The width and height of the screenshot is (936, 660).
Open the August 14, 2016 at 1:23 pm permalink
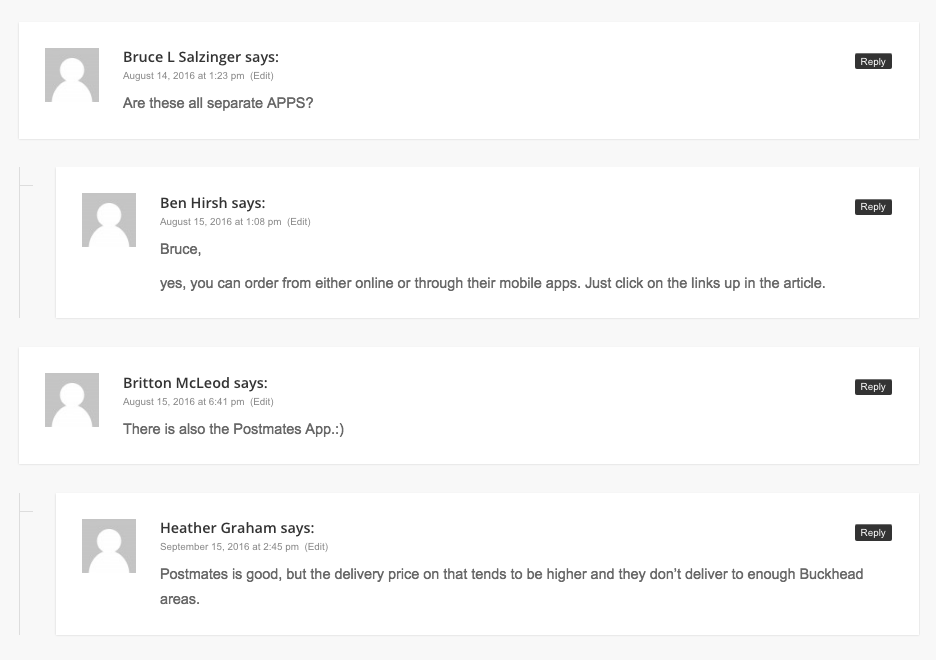[183, 76]
